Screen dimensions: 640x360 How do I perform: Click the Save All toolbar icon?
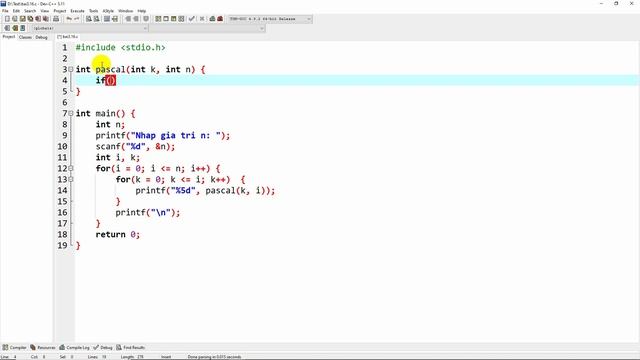coord(30,19)
